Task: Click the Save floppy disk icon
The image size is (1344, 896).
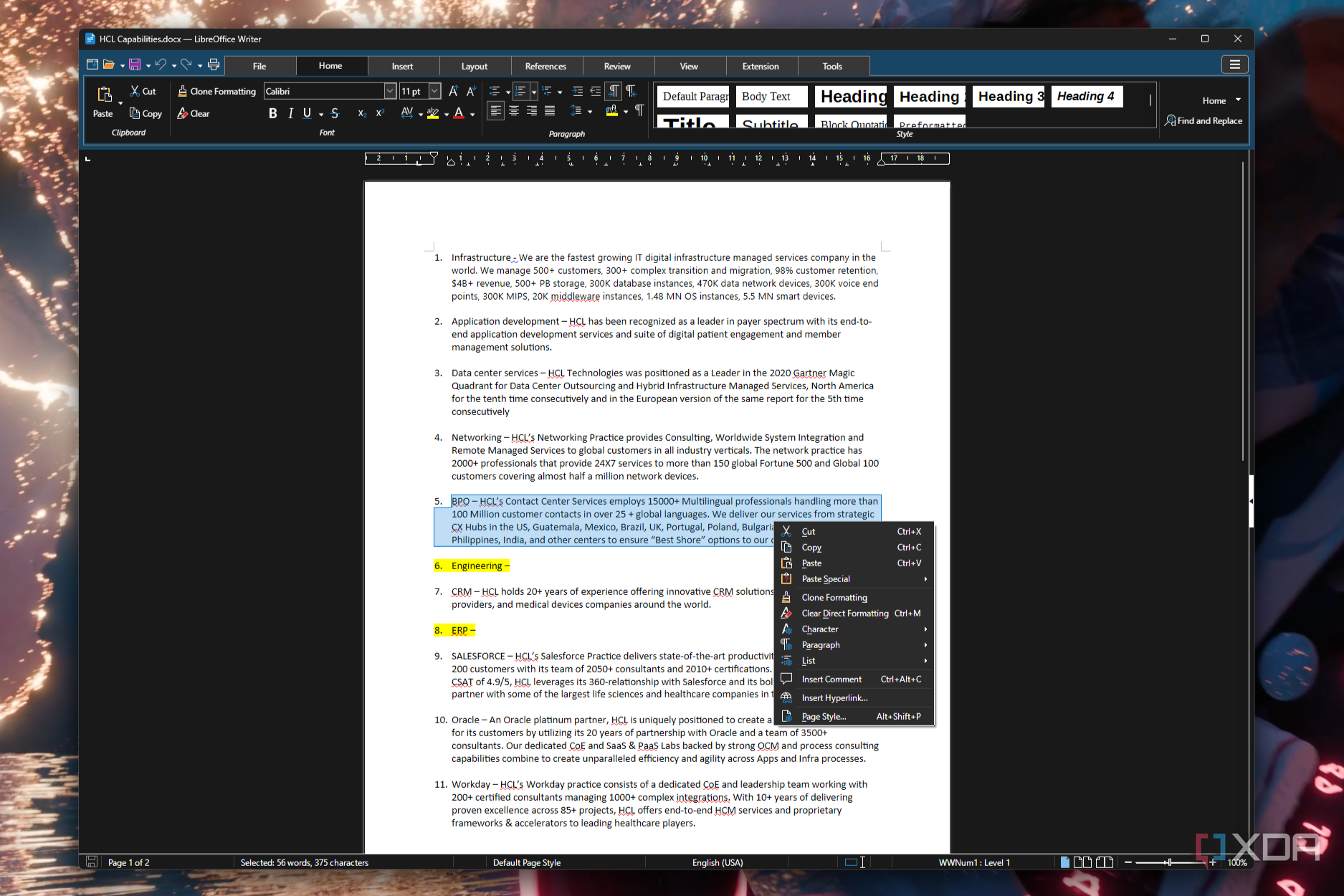Action: tap(134, 65)
